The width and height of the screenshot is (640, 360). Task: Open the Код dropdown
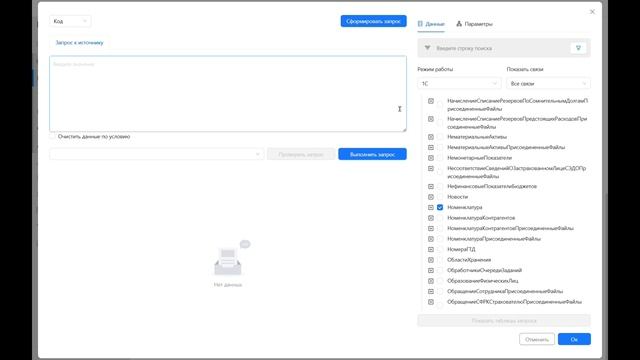click(70, 21)
